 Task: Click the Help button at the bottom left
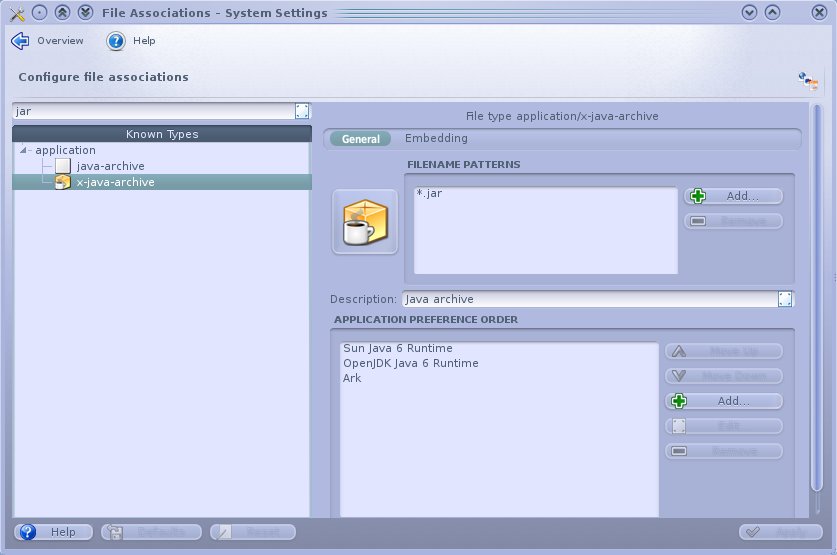point(54,532)
